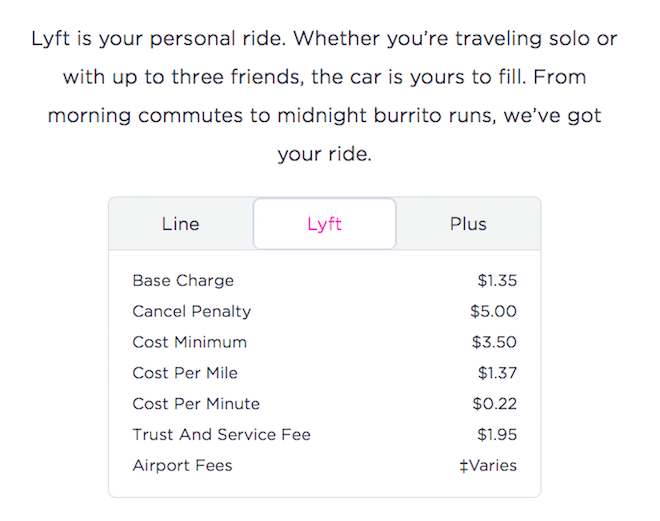Click the $1.95 service fee amount
Image resolution: width=660 pixels, height=521 pixels.
(x=497, y=435)
